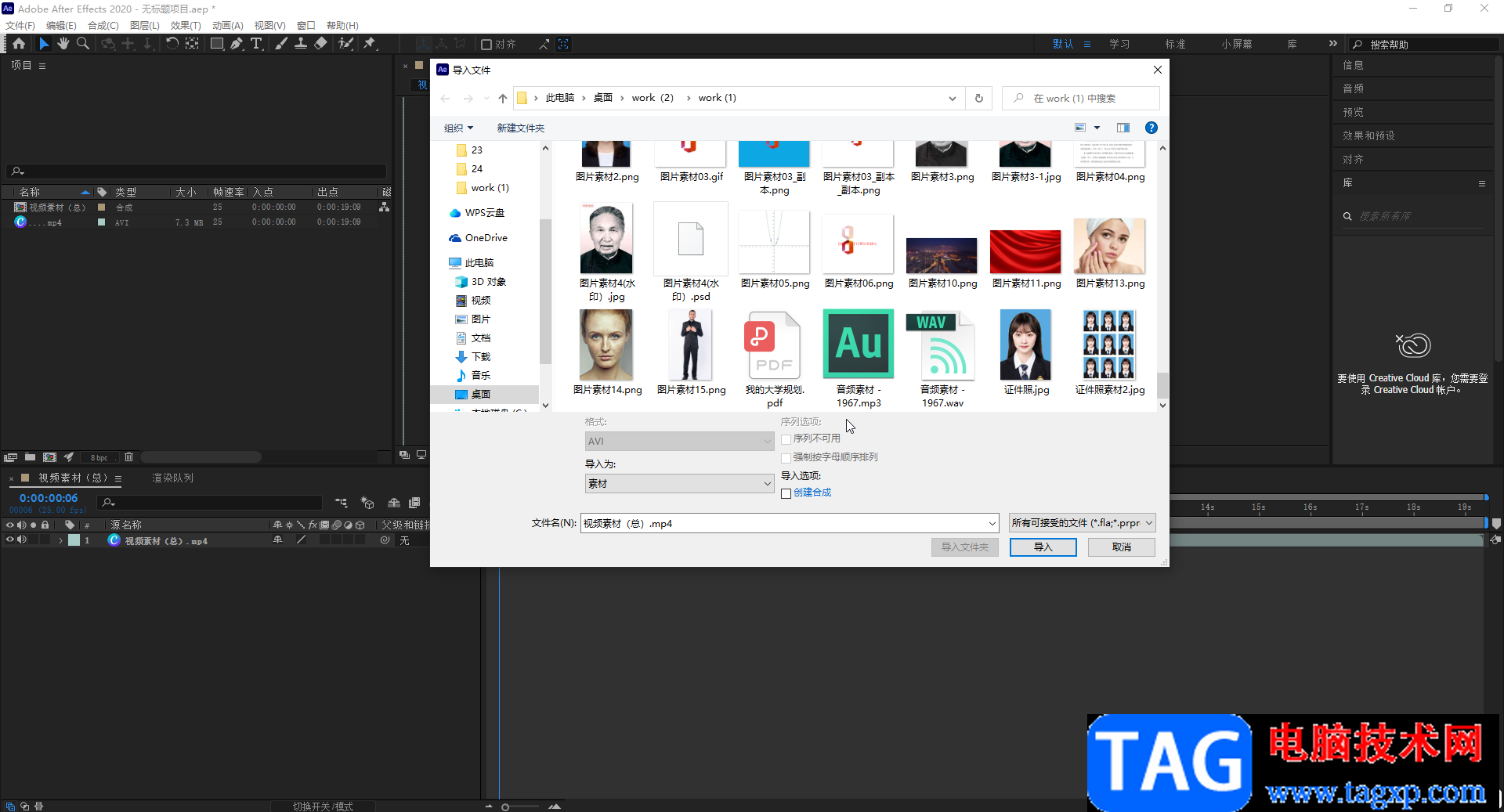The image size is (1504, 812).
Task: Switch to the 渲染队列 tab
Action: point(172,478)
